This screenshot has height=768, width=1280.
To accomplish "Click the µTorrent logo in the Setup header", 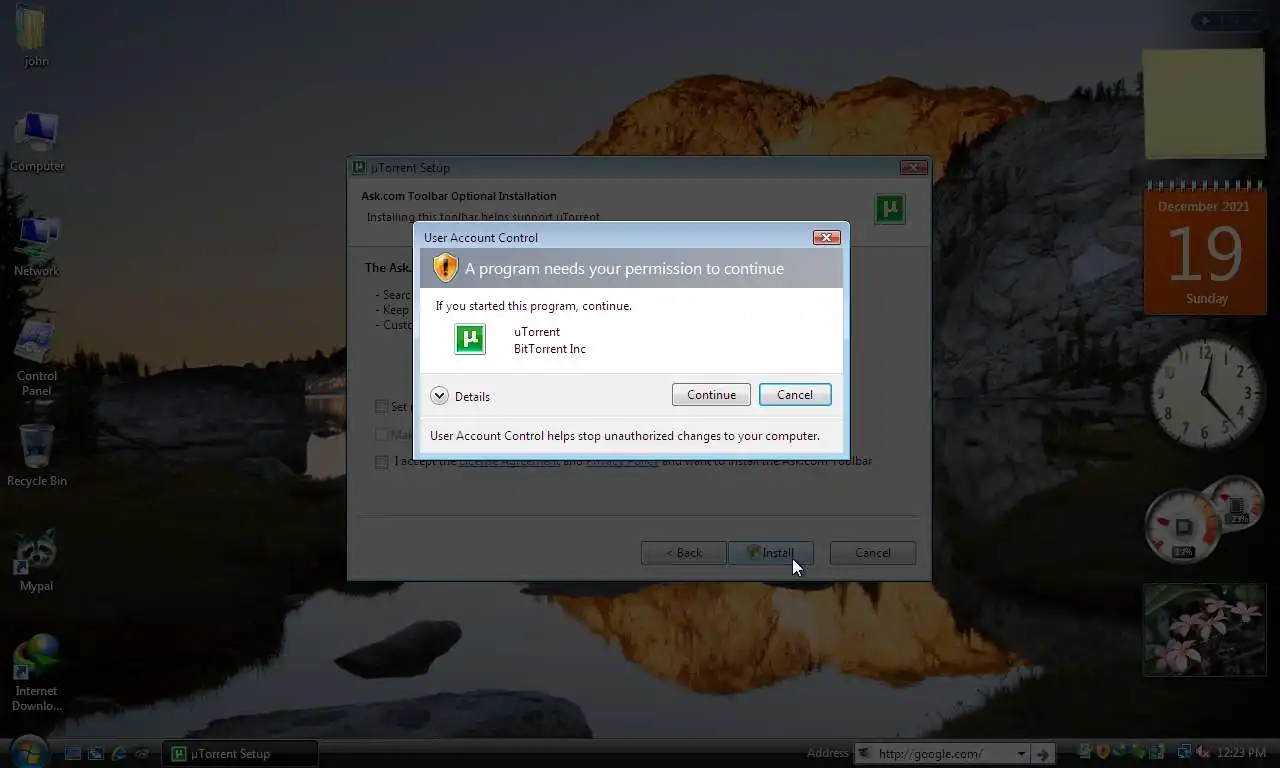I will pyautogui.click(x=890, y=209).
